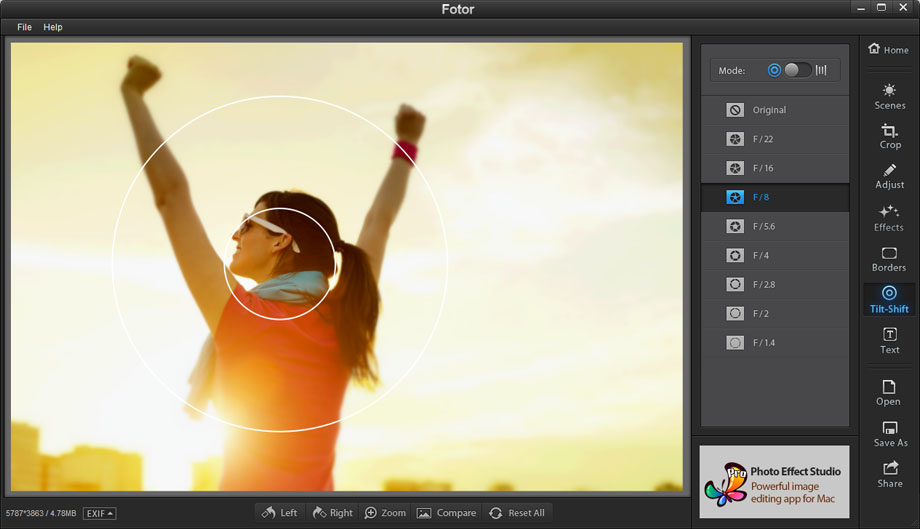The width and height of the screenshot is (920, 529).
Task: Open the Effects panel
Action: 889,218
